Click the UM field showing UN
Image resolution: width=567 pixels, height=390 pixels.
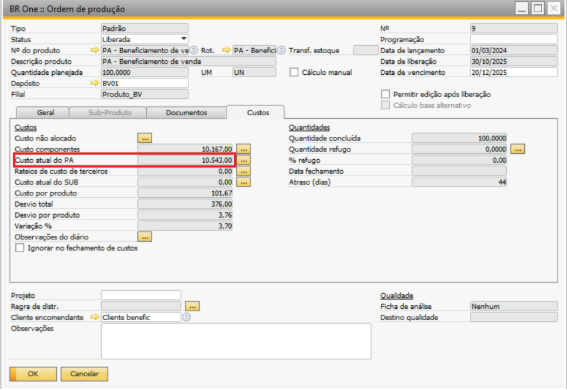click(x=254, y=72)
